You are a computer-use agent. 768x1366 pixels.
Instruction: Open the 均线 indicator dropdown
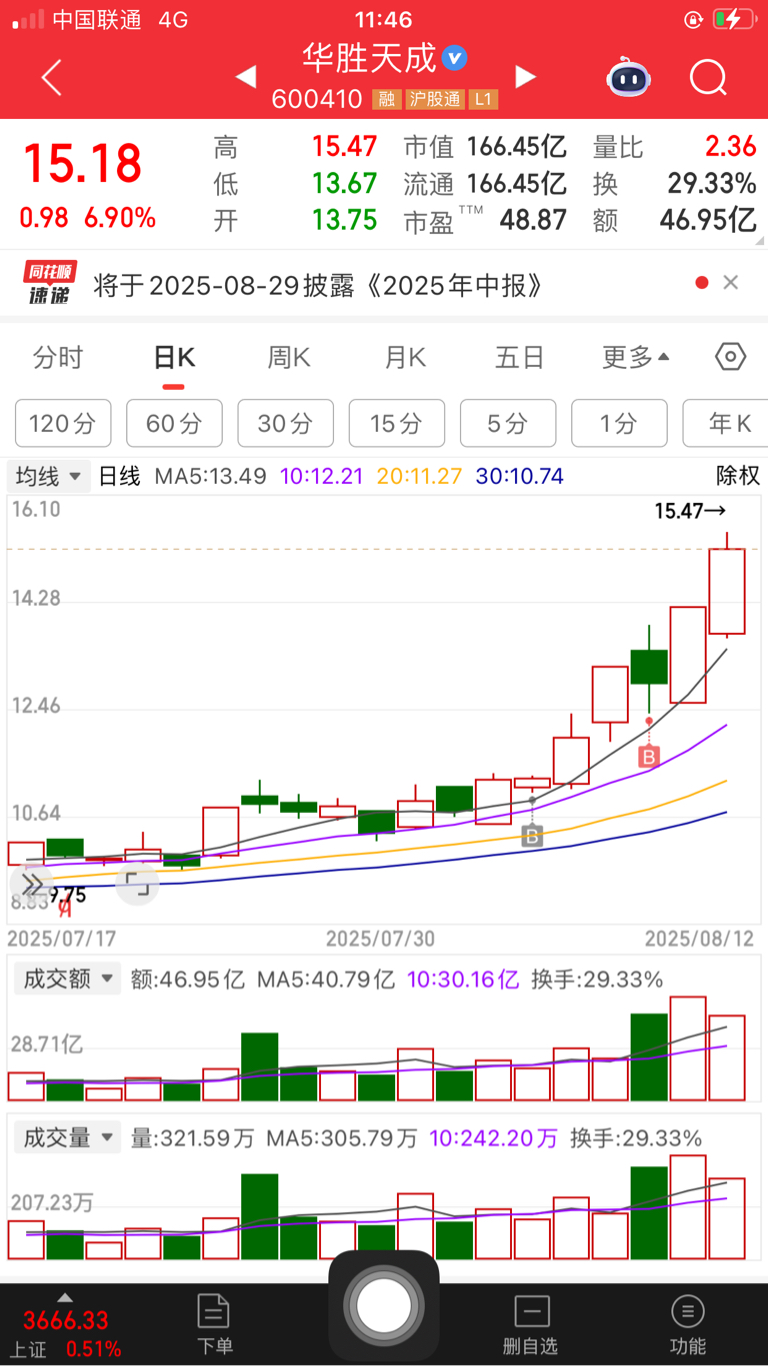(x=49, y=476)
